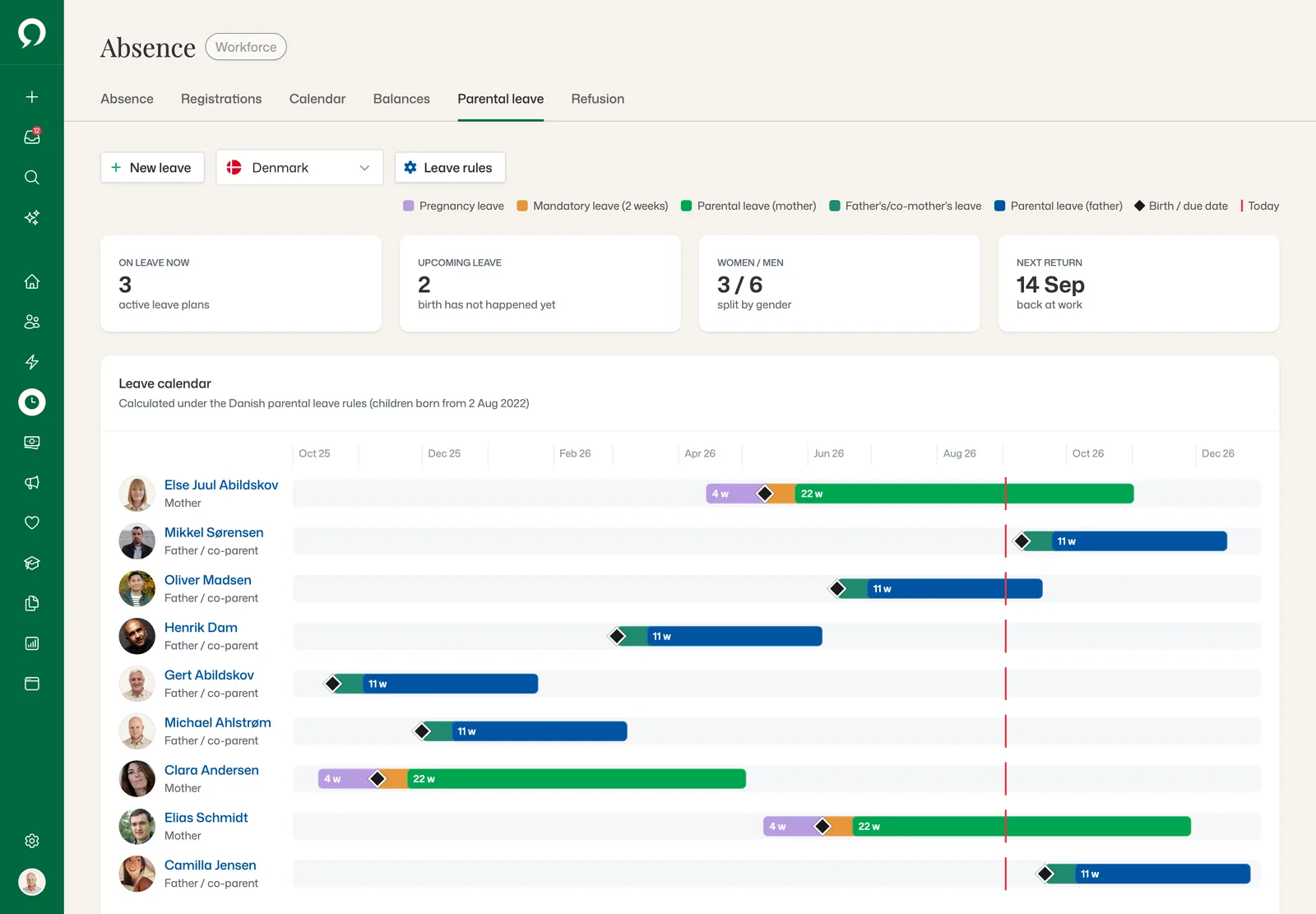
Task: Go to the Refusion tab
Action: tap(598, 99)
